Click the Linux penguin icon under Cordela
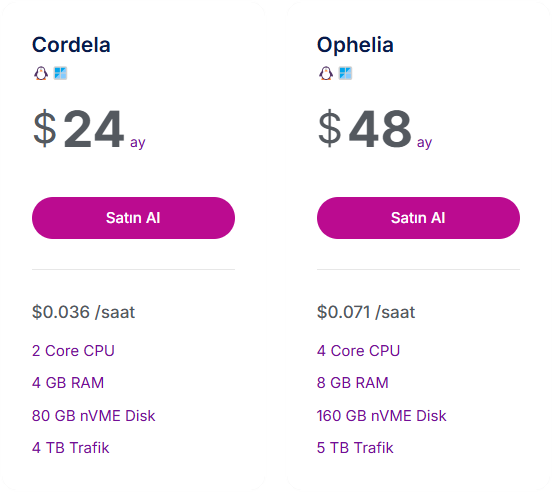The image size is (552, 492). pos(41,74)
